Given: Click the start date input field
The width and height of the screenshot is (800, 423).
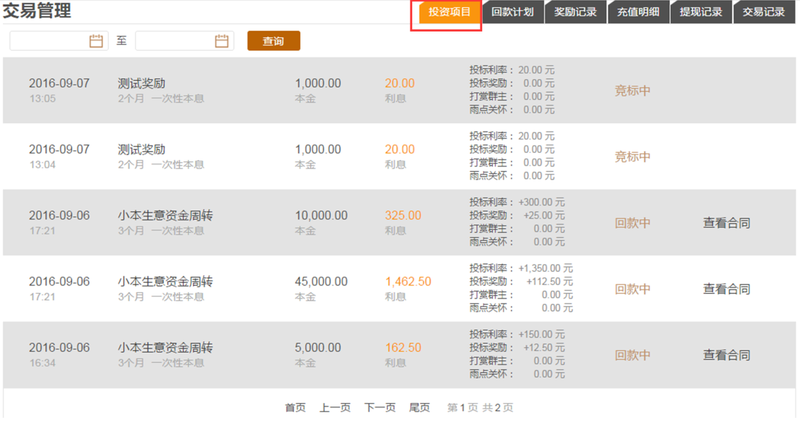Looking at the screenshot, I should pos(59,41).
